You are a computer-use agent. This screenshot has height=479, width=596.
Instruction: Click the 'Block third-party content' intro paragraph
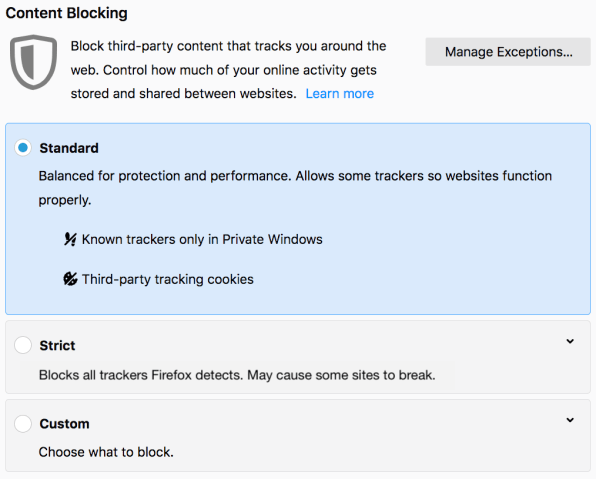pos(228,70)
